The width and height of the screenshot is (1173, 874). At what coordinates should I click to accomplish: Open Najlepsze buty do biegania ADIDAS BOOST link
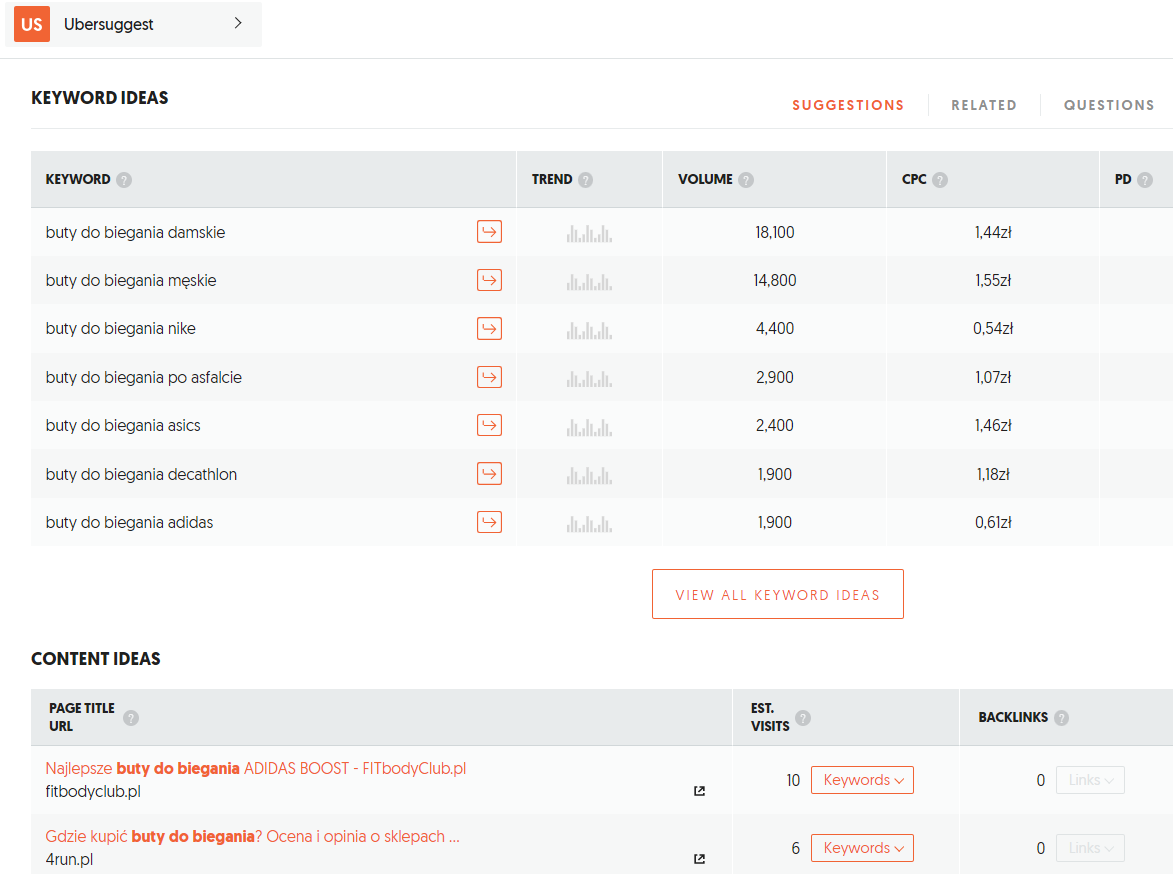(x=256, y=768)
